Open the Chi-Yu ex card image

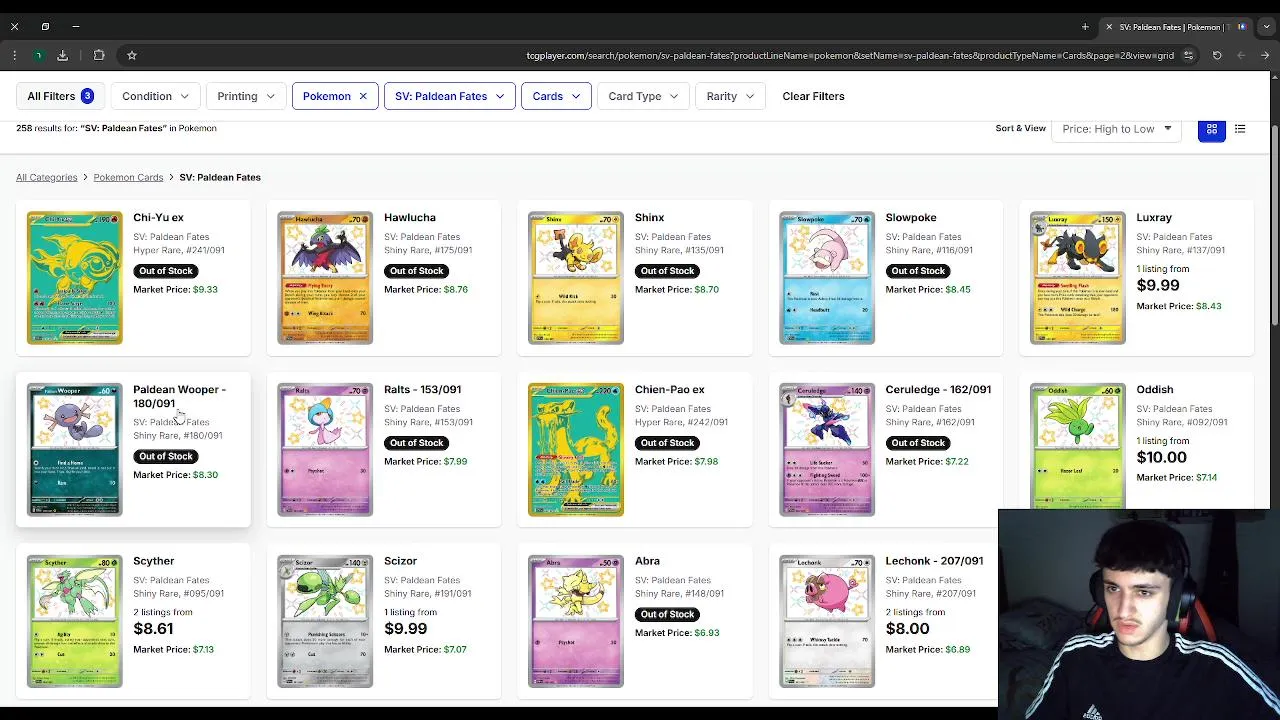click(75, 277)
